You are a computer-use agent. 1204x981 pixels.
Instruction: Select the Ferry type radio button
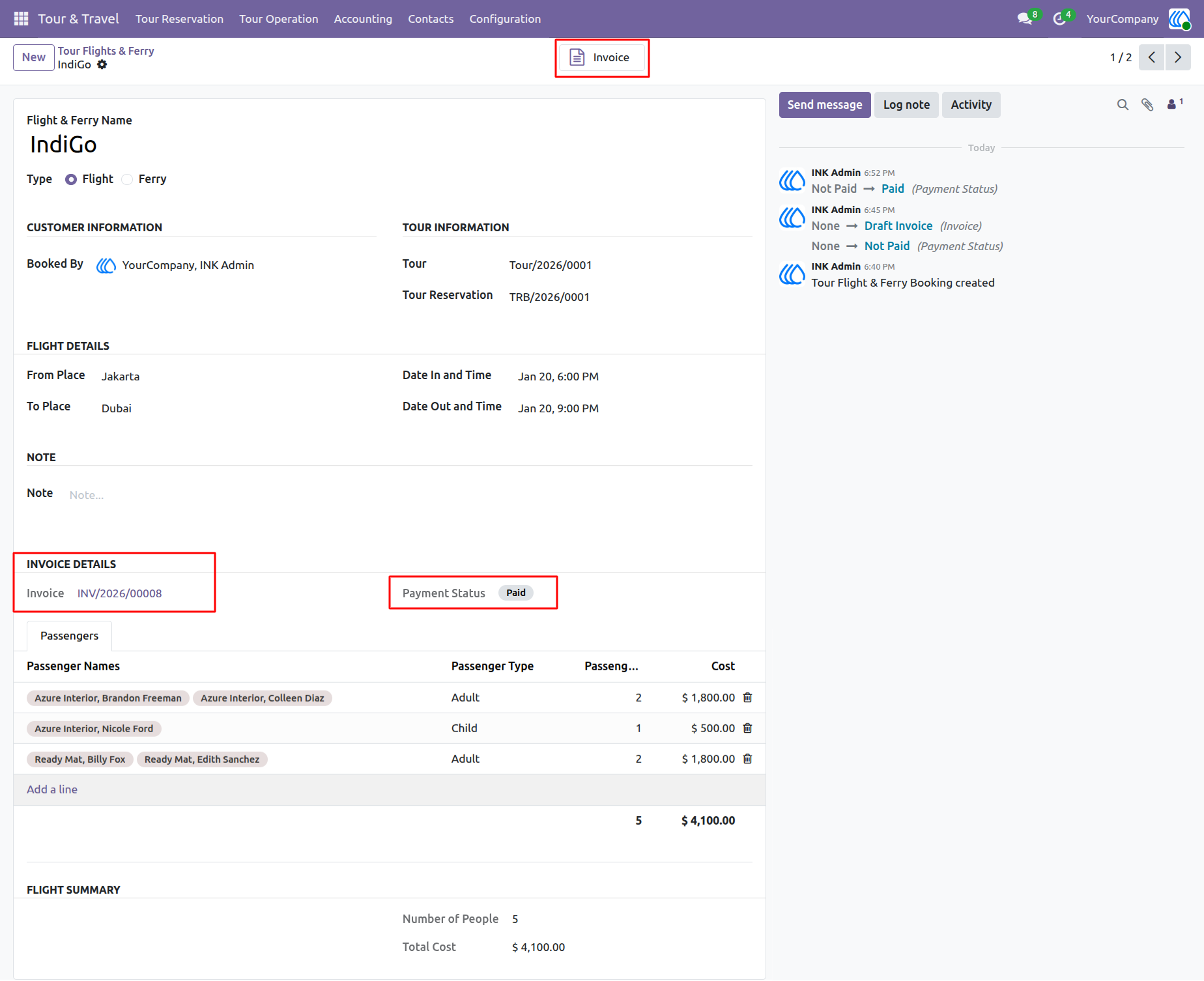pos(127,179)
